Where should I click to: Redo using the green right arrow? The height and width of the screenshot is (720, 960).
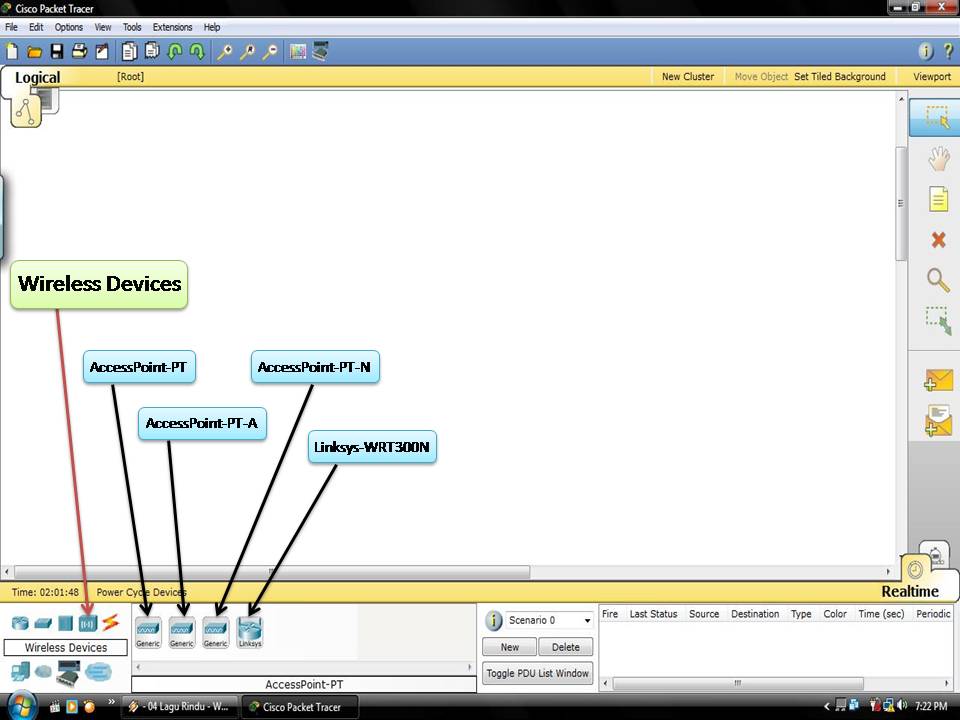(197, 51)
